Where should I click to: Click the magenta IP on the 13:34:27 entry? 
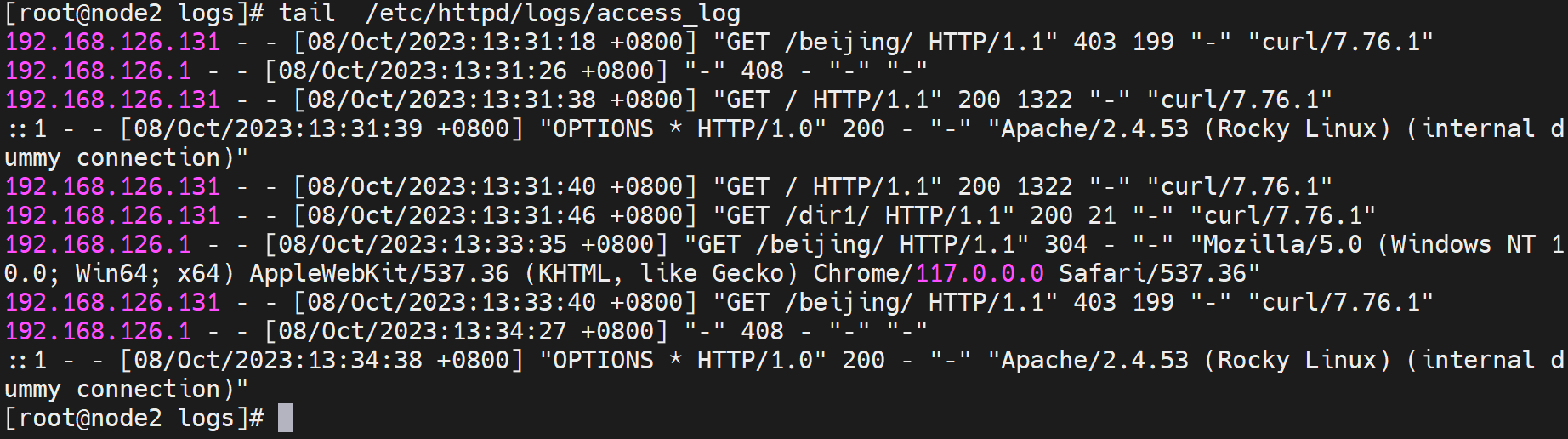[98, 331]
